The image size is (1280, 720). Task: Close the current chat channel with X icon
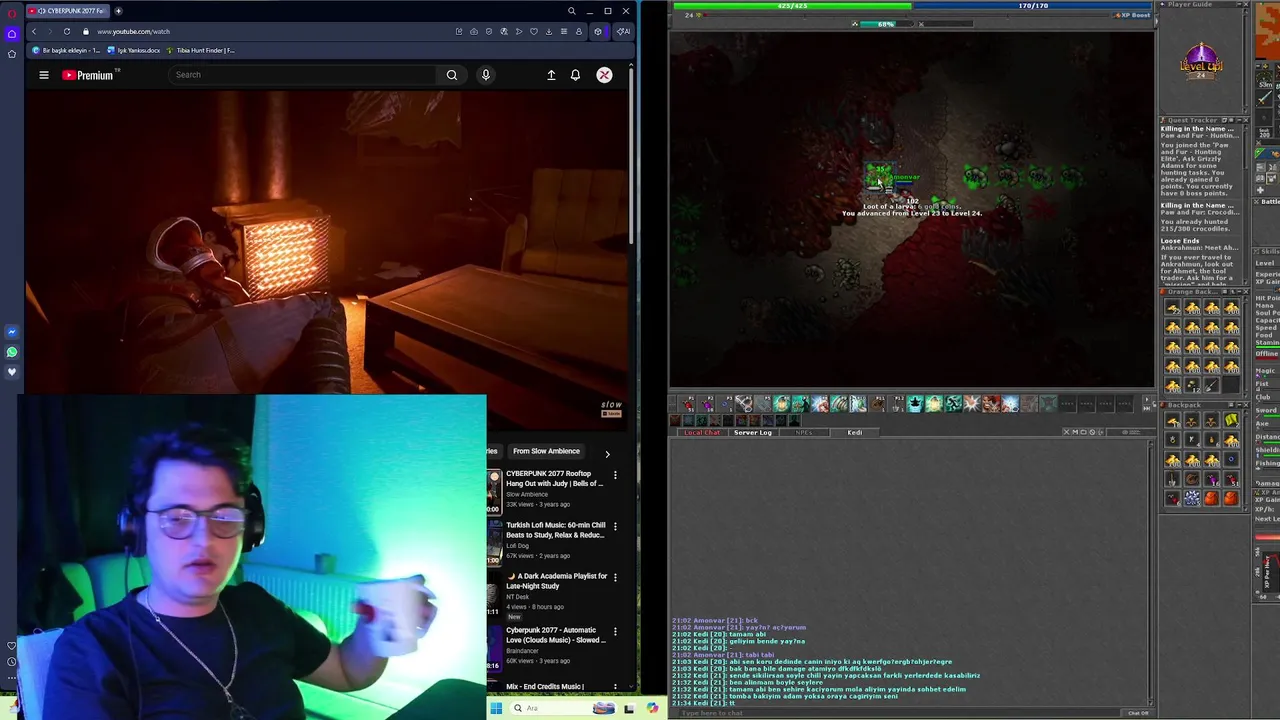[1067, 432]
